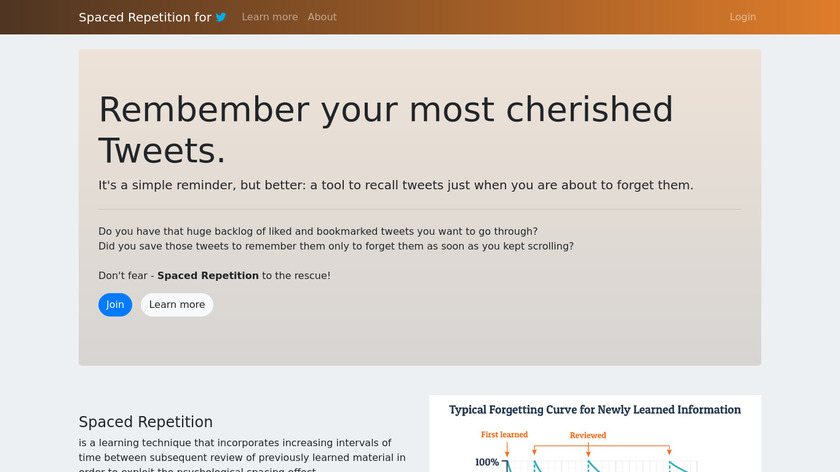Viewport: 840px width, 472px height.
Task: Click the 'Did you save those tweets' line
Action: (336, 246)
